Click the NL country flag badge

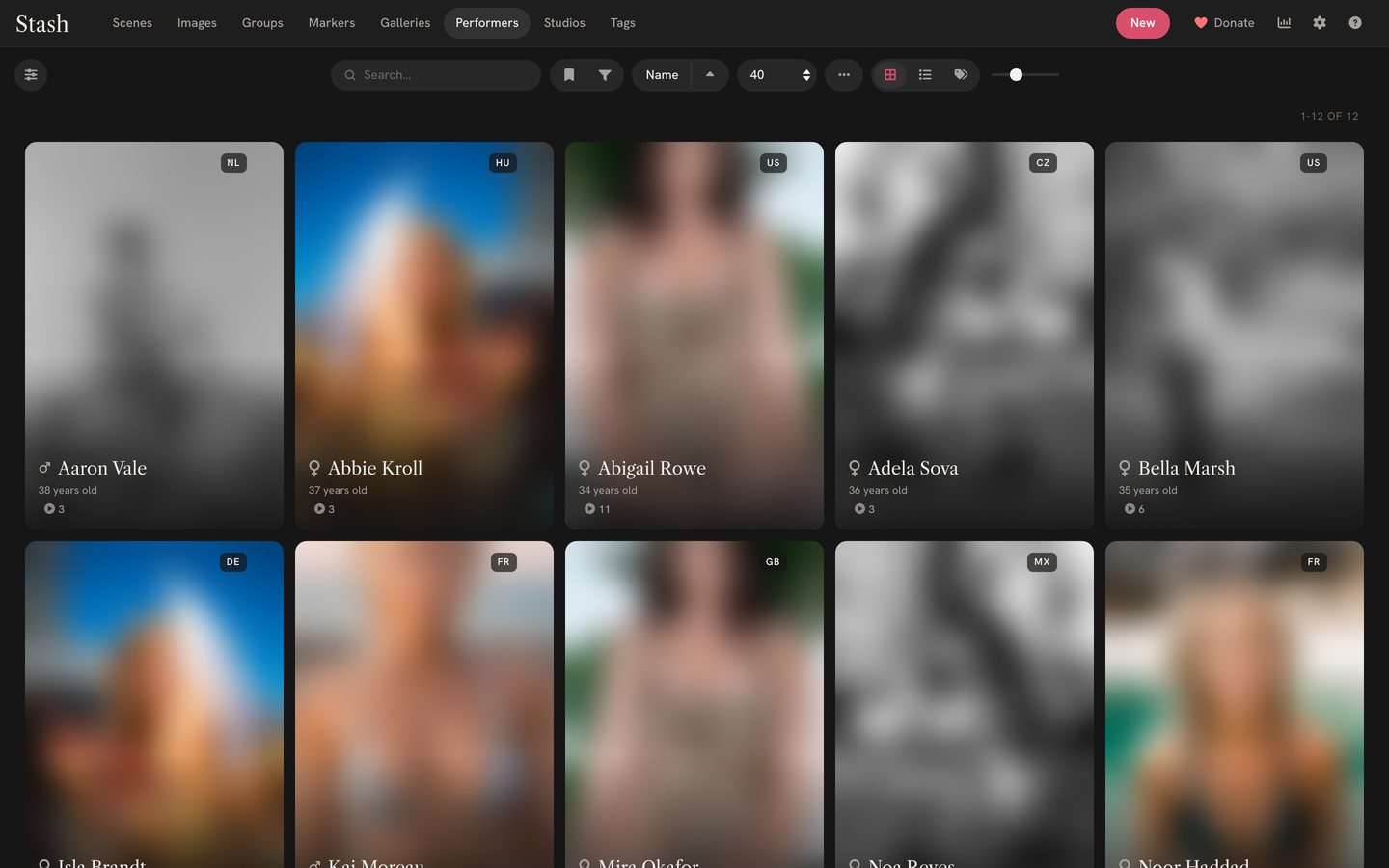pyautogui.click(x=233, y=163)
